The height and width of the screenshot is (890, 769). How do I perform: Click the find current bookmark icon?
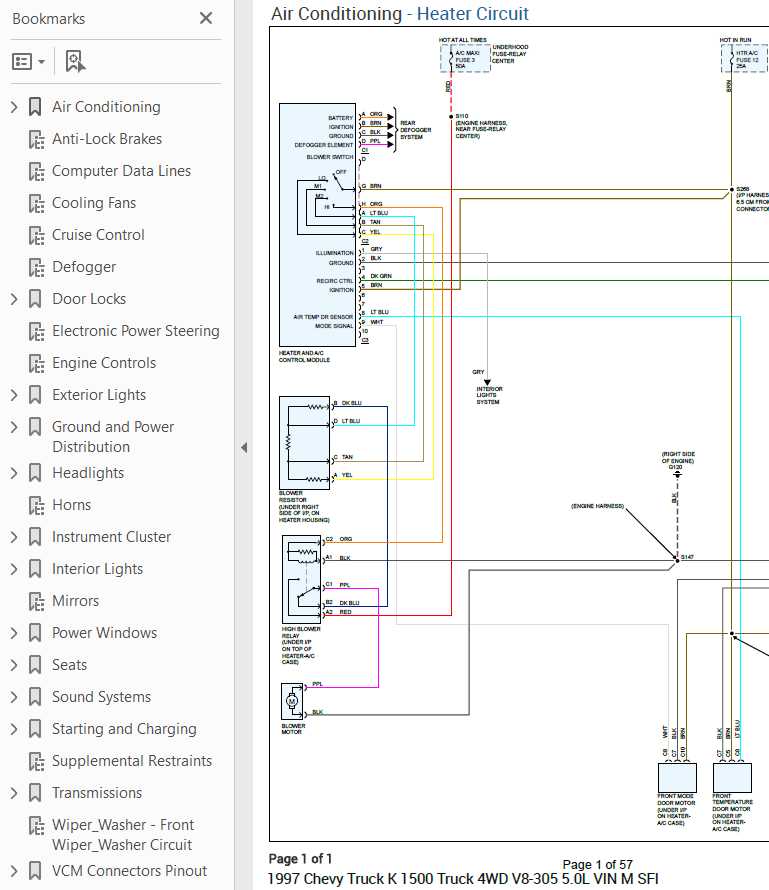(75, 61)
